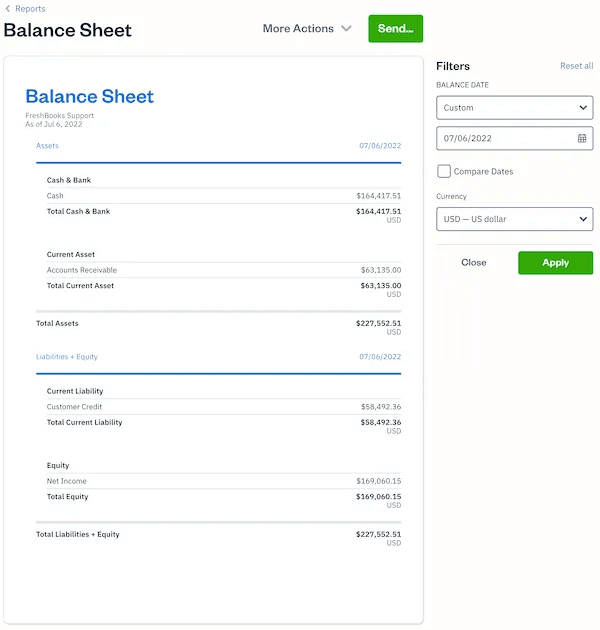Select the Assets section heading
Image resolution: width=600 pixels, height=630 pixels.
click(47, 146)
